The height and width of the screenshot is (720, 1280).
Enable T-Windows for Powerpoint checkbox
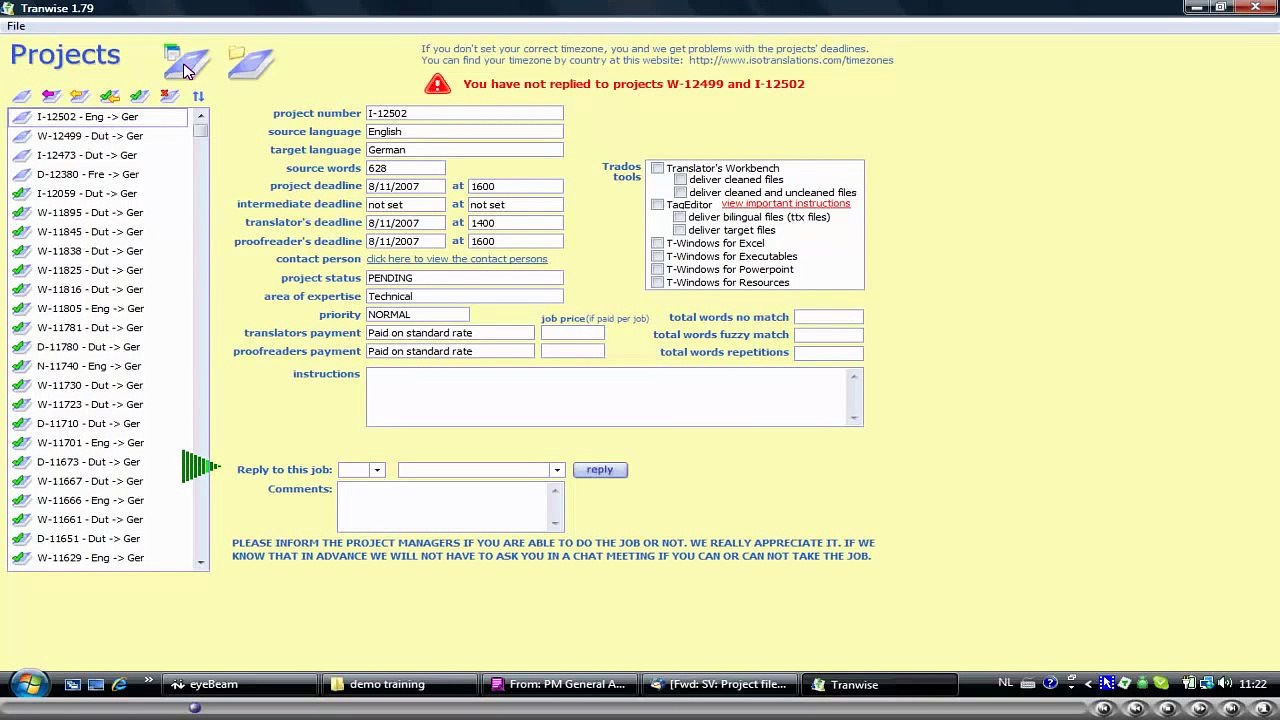coord(657,269)
